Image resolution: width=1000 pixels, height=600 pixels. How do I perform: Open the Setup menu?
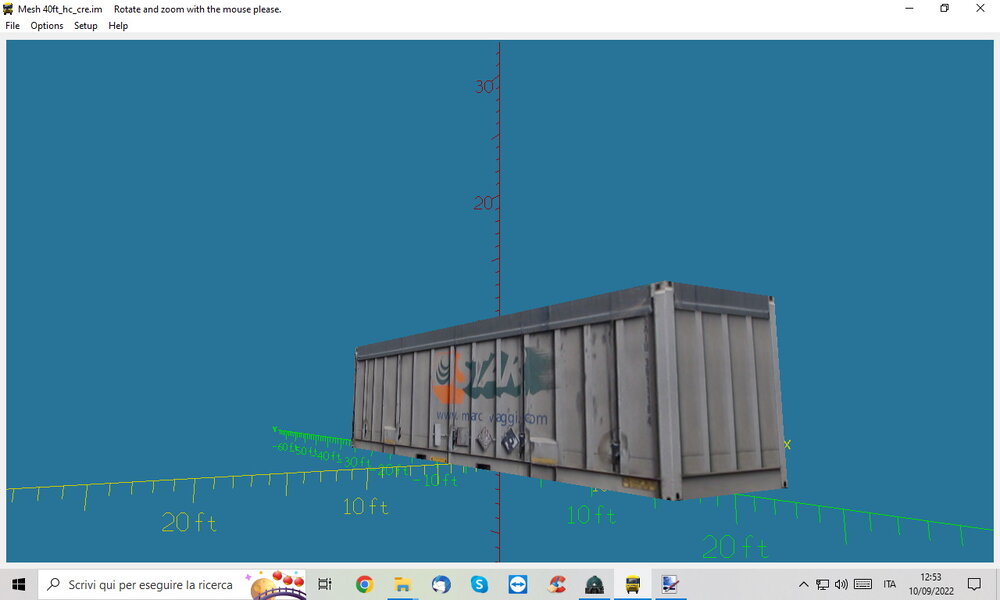click(x=85, y=26)
